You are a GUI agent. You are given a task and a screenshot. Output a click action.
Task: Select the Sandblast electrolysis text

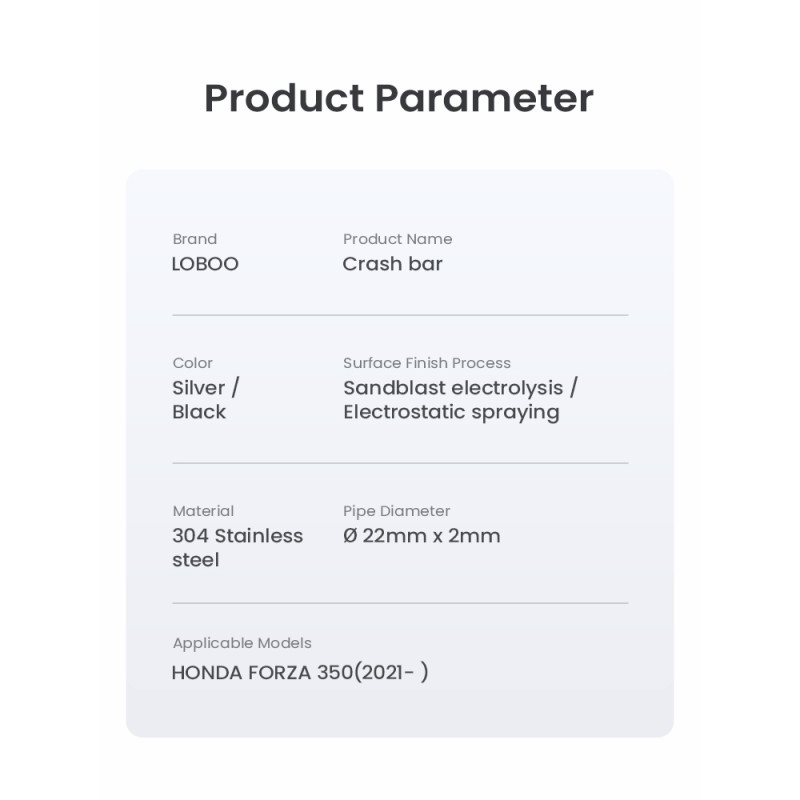(x=453, y=388)
